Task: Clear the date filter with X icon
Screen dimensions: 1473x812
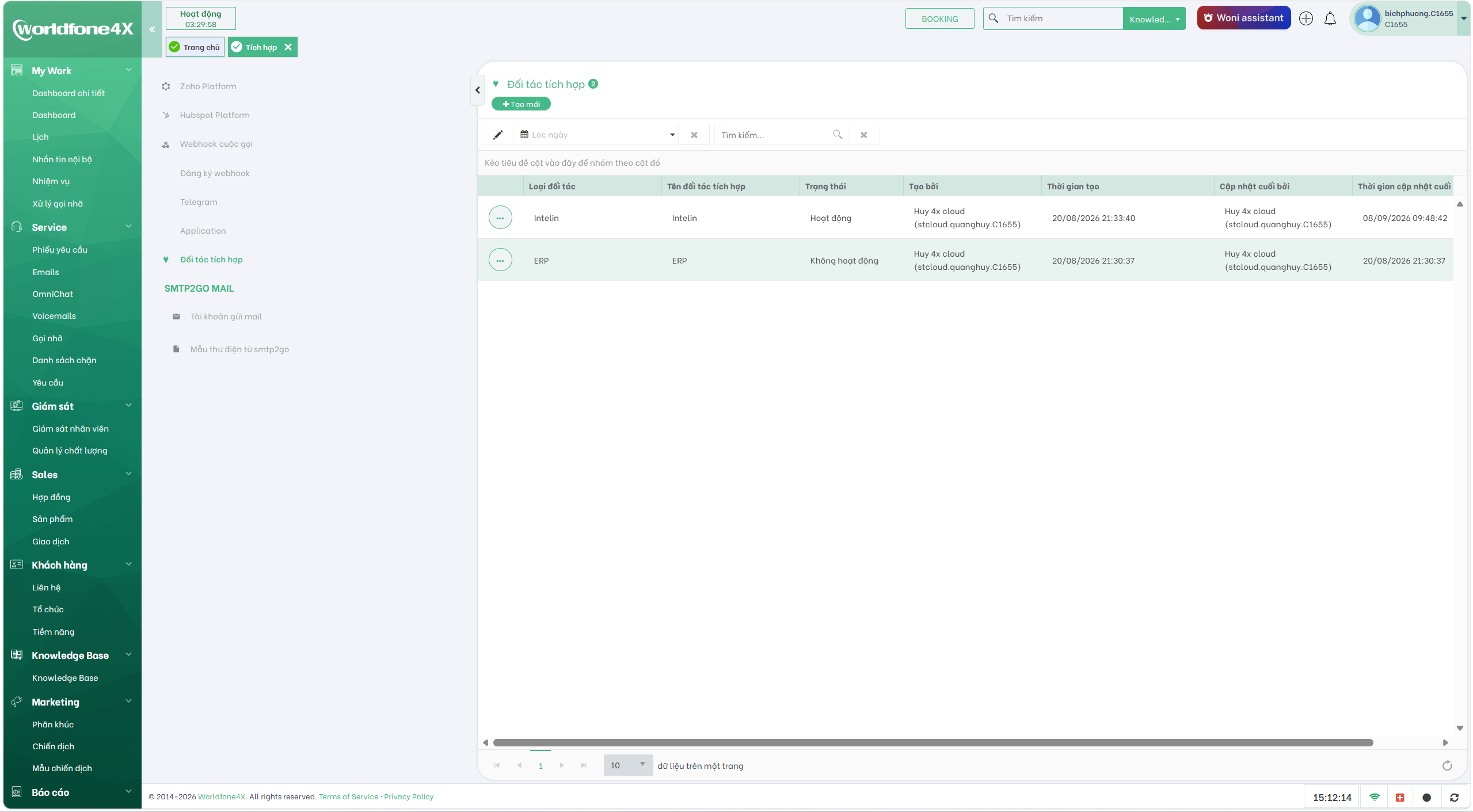Action: [694, 135]
